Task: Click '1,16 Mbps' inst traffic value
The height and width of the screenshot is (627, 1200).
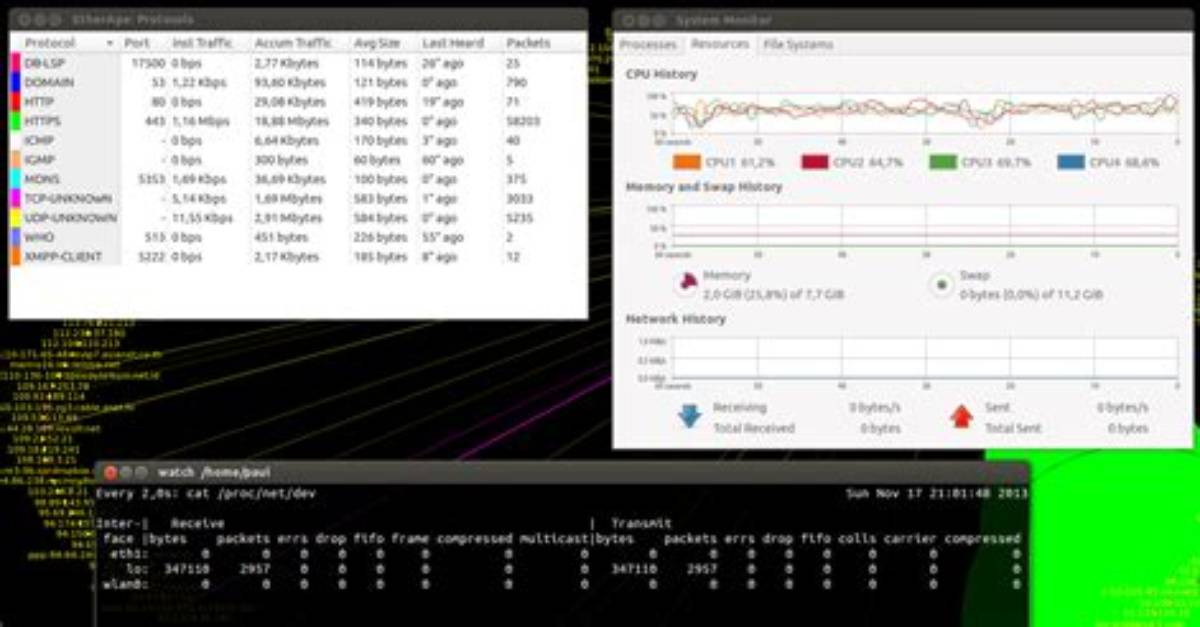Action: 201,121
